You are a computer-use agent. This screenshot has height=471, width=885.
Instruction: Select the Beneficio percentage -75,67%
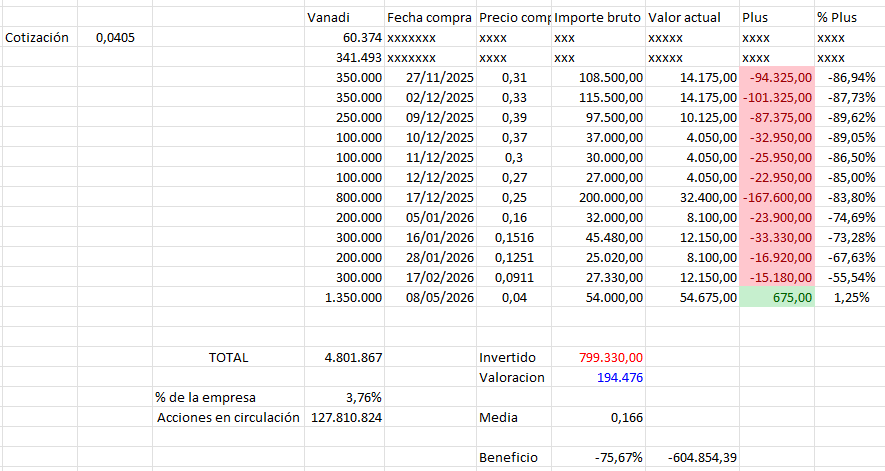click(598, 457)
